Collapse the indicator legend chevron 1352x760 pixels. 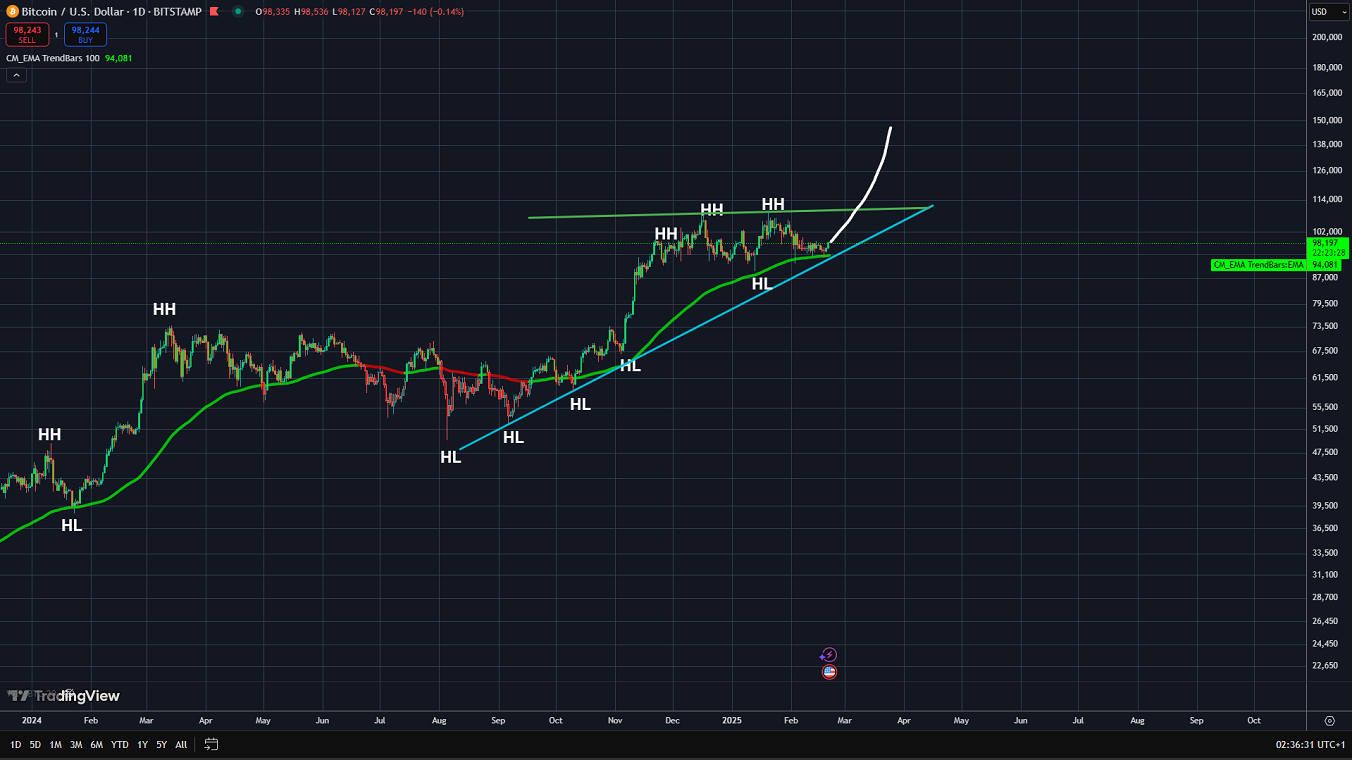[x=16, y=75]
